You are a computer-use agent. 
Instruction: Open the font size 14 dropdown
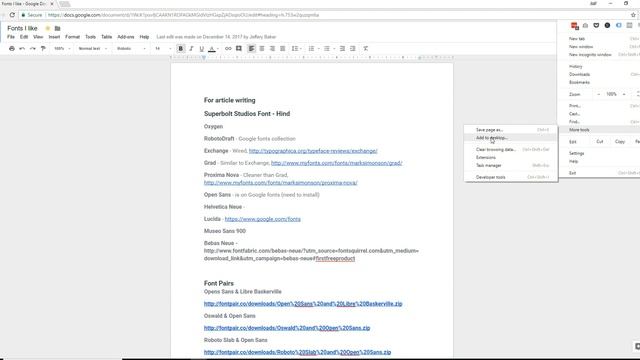pyautogui.click(x=162, y=49)
